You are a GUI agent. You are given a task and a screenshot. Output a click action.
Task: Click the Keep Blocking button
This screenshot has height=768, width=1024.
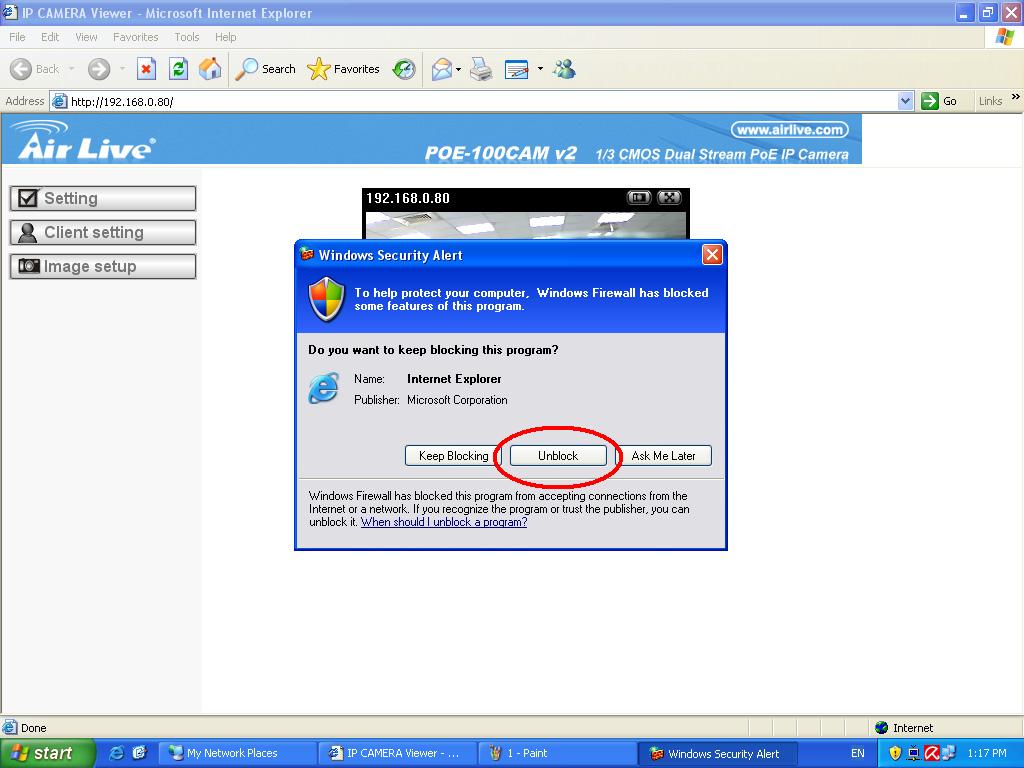(x=453, y=456)
